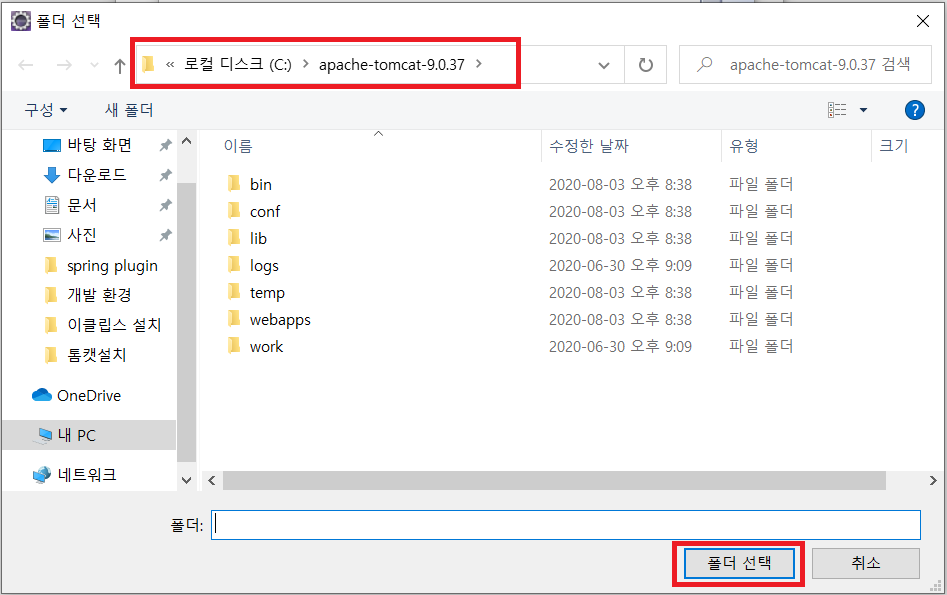Select 사진 in navigation pane

(82, 235)
